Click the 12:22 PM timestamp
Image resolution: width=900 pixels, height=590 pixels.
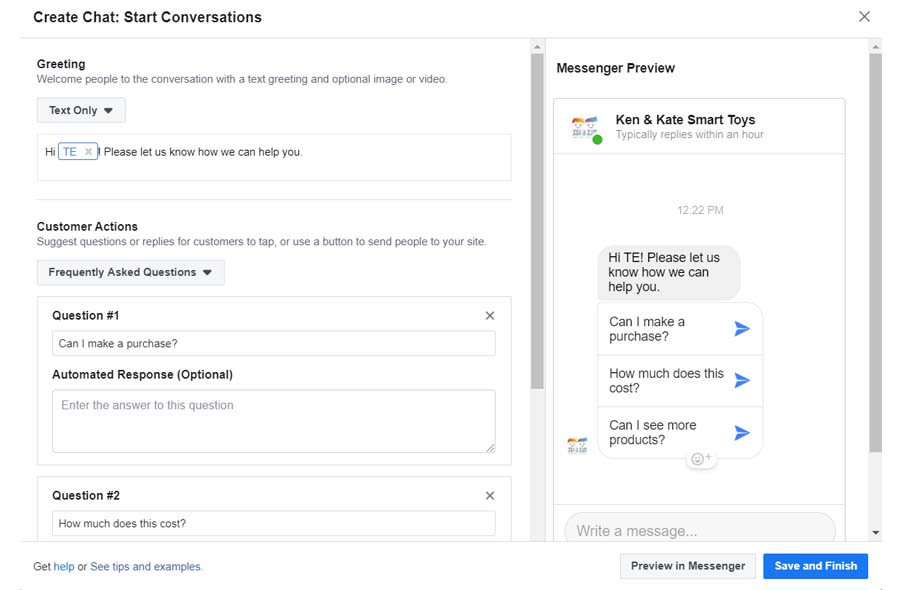point(700,210)
